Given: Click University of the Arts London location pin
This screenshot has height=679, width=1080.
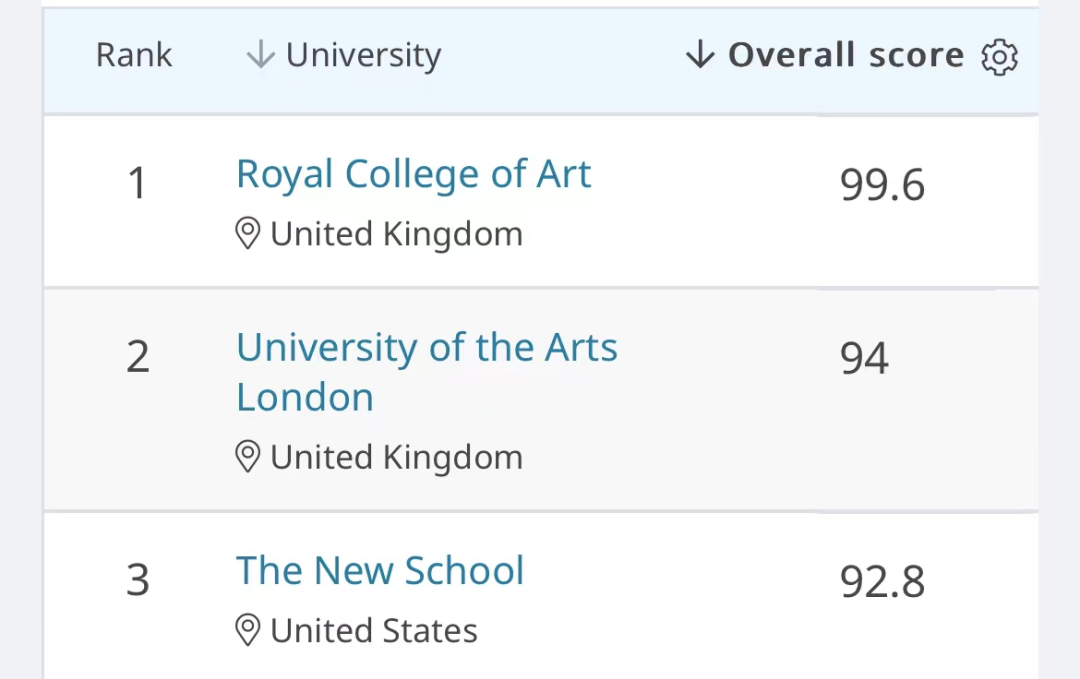Looking at the screenshot, I should tap(247, 457).
